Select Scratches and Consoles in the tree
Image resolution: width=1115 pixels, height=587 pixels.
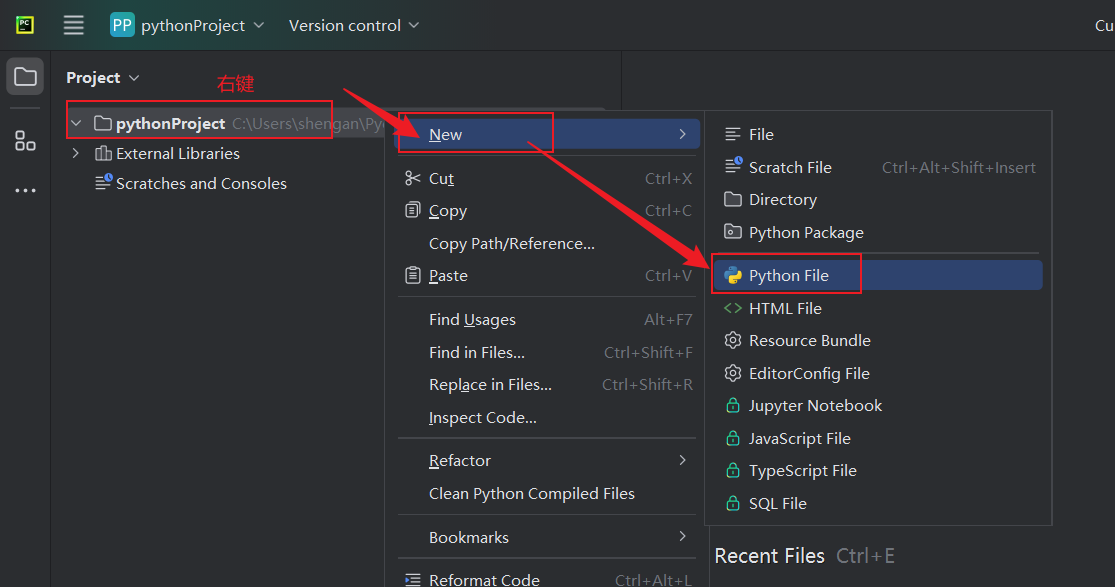point(201,184)
